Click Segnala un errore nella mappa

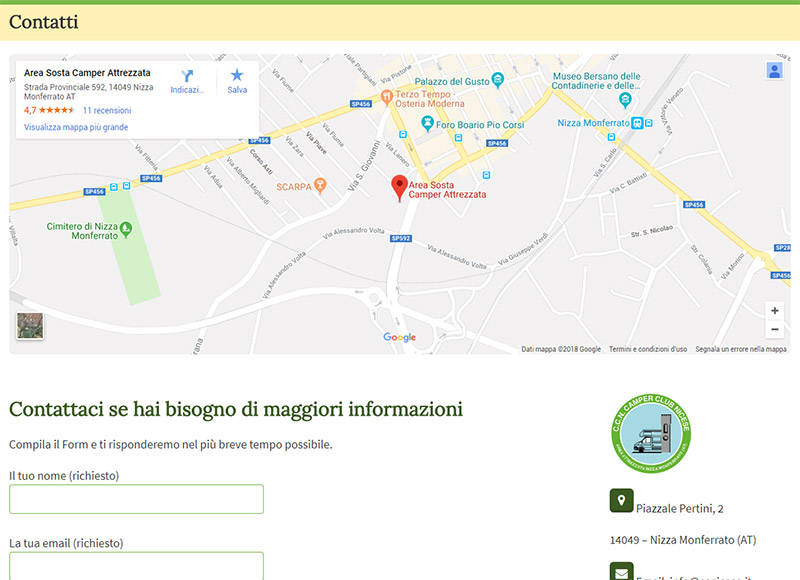741,349
